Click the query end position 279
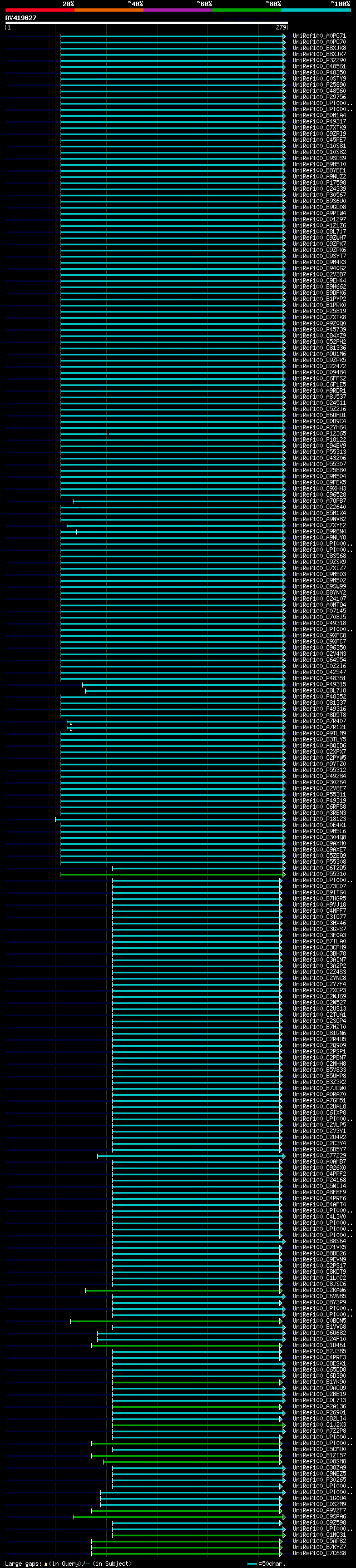356x1568 pixels. click(x=280, y=27)
